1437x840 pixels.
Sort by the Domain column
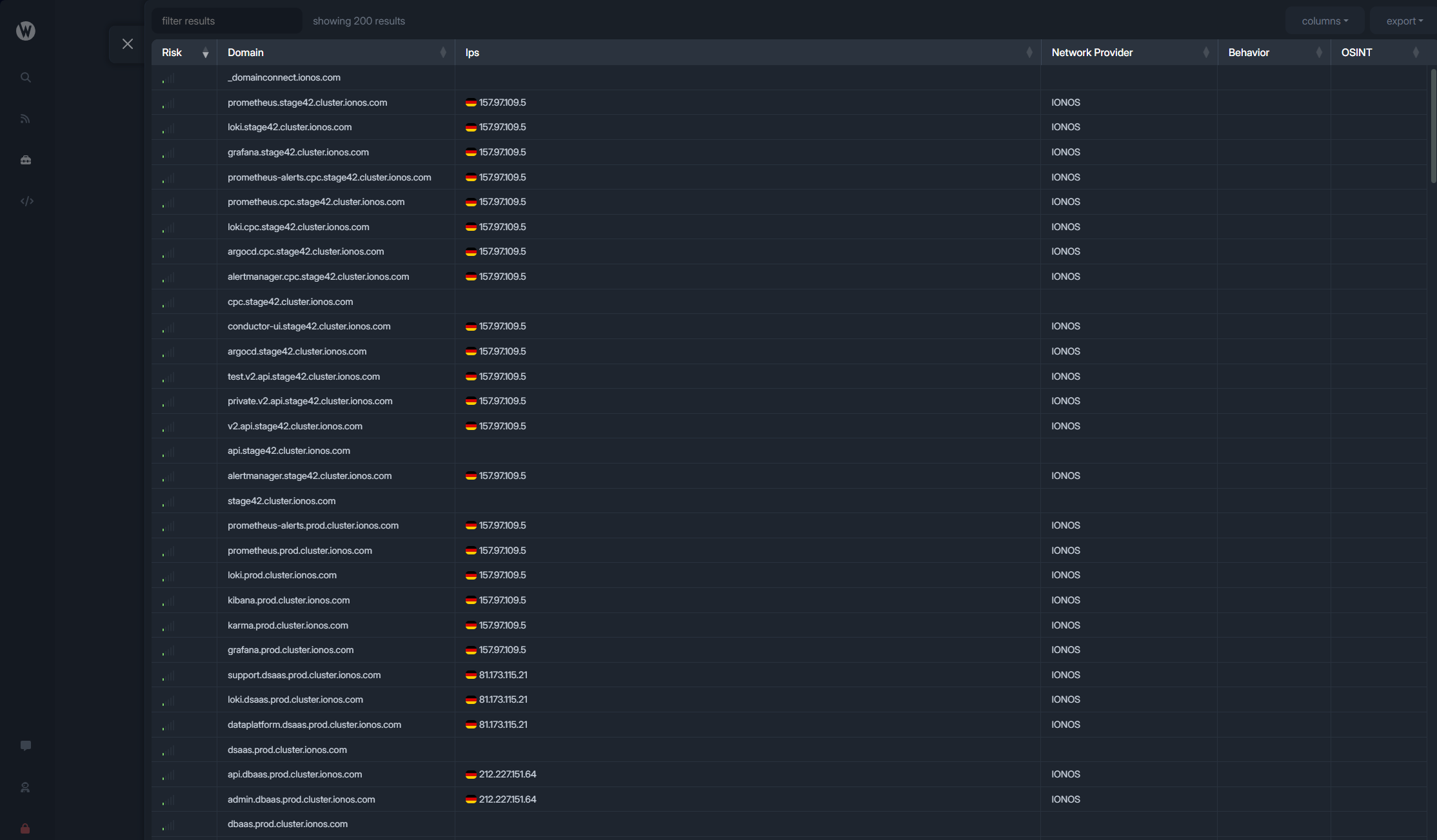pos(336,52)
